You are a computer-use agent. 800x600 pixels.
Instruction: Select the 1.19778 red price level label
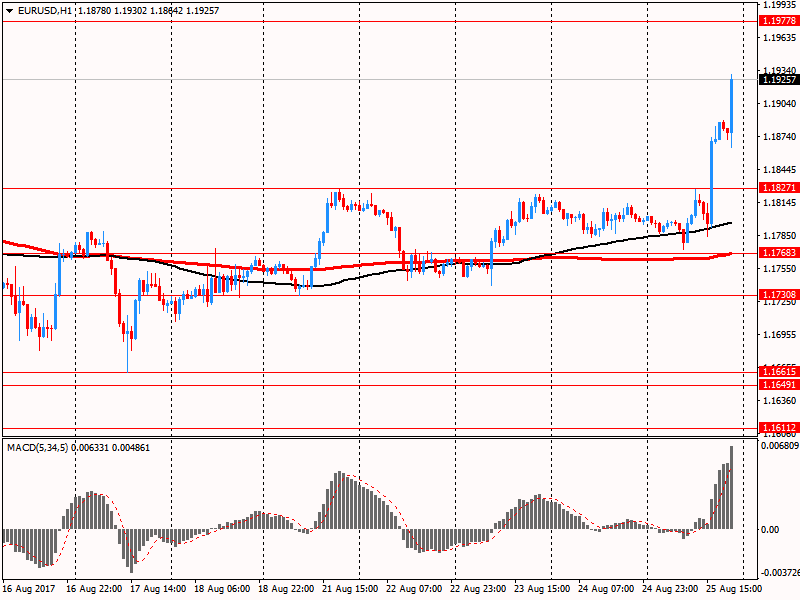pos(779,21)
